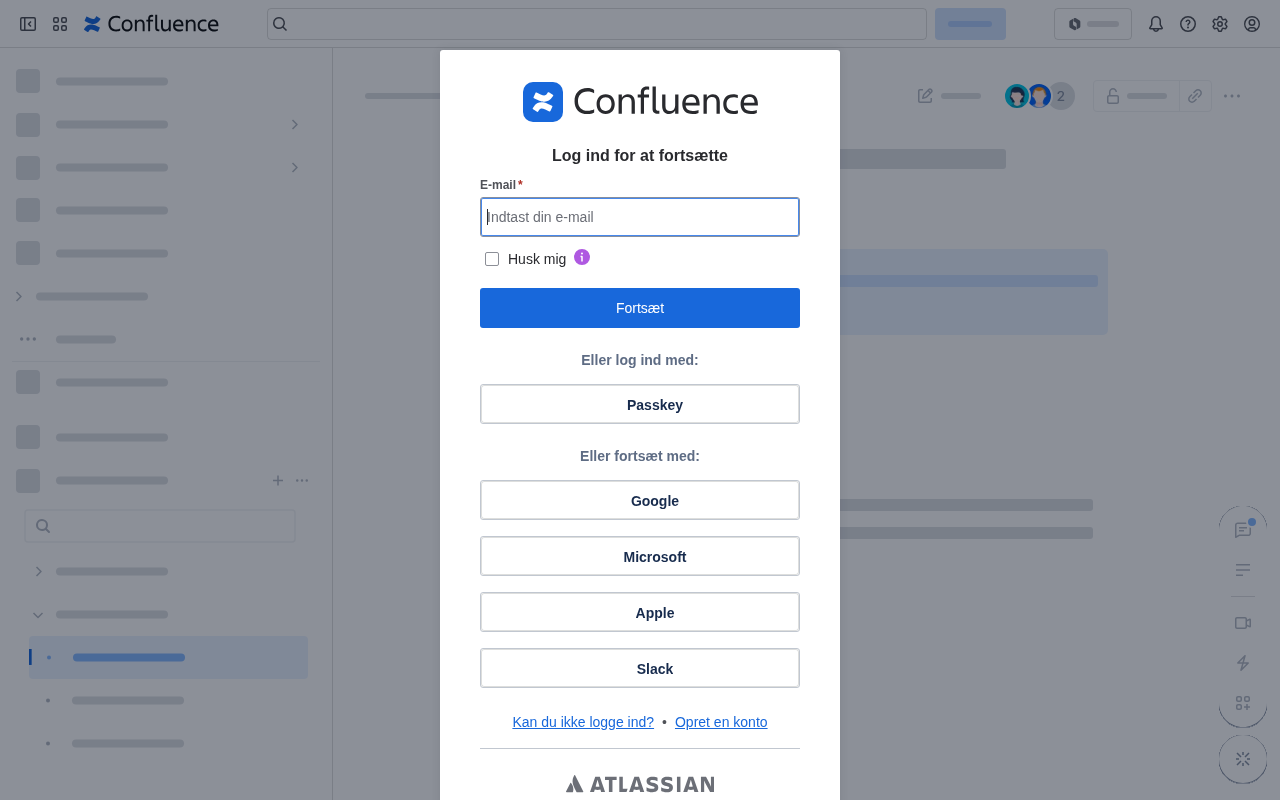1280x800 pixels.
Task: Click the info icon beside Husk mig
Action: coord(582,257)
